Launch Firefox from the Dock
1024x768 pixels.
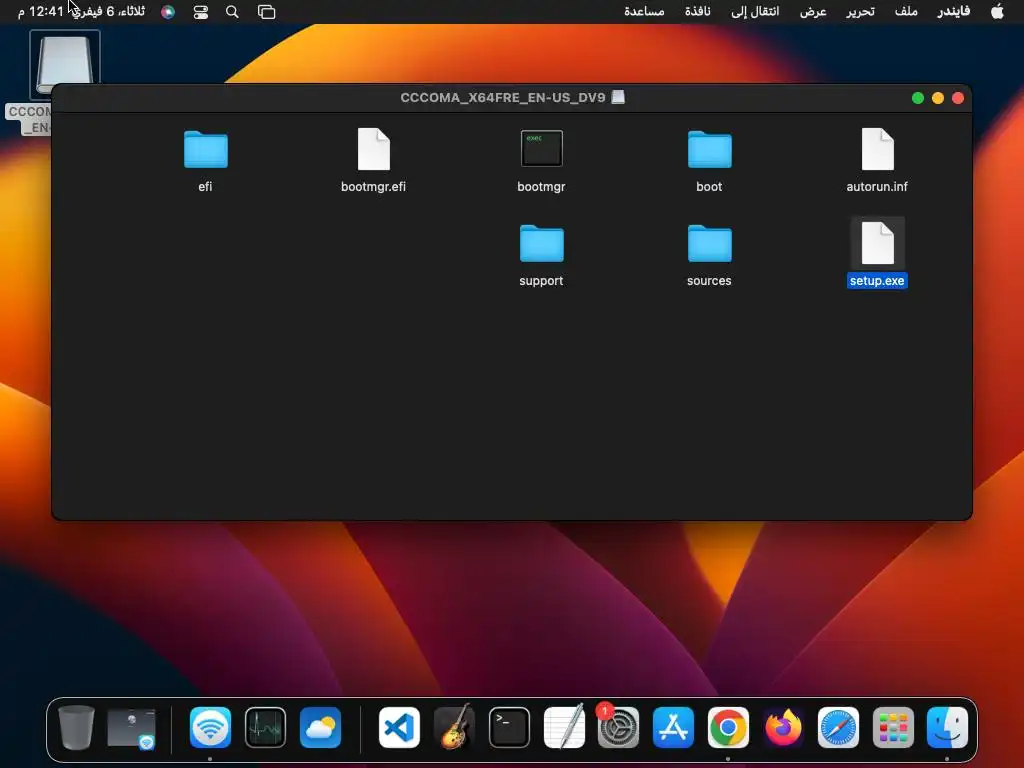[783, 727]
